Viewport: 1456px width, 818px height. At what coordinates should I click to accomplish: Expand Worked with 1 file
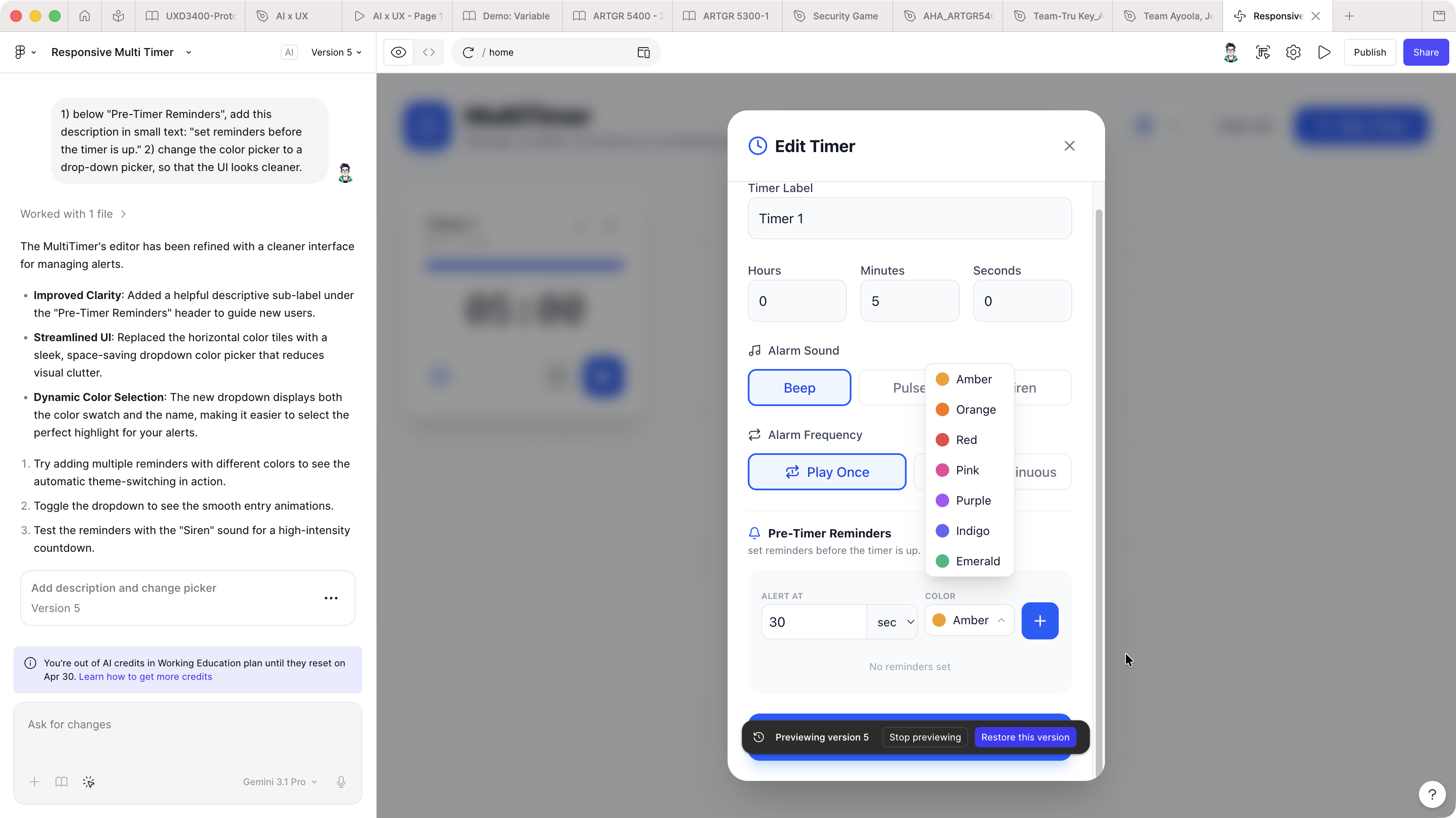73,214
